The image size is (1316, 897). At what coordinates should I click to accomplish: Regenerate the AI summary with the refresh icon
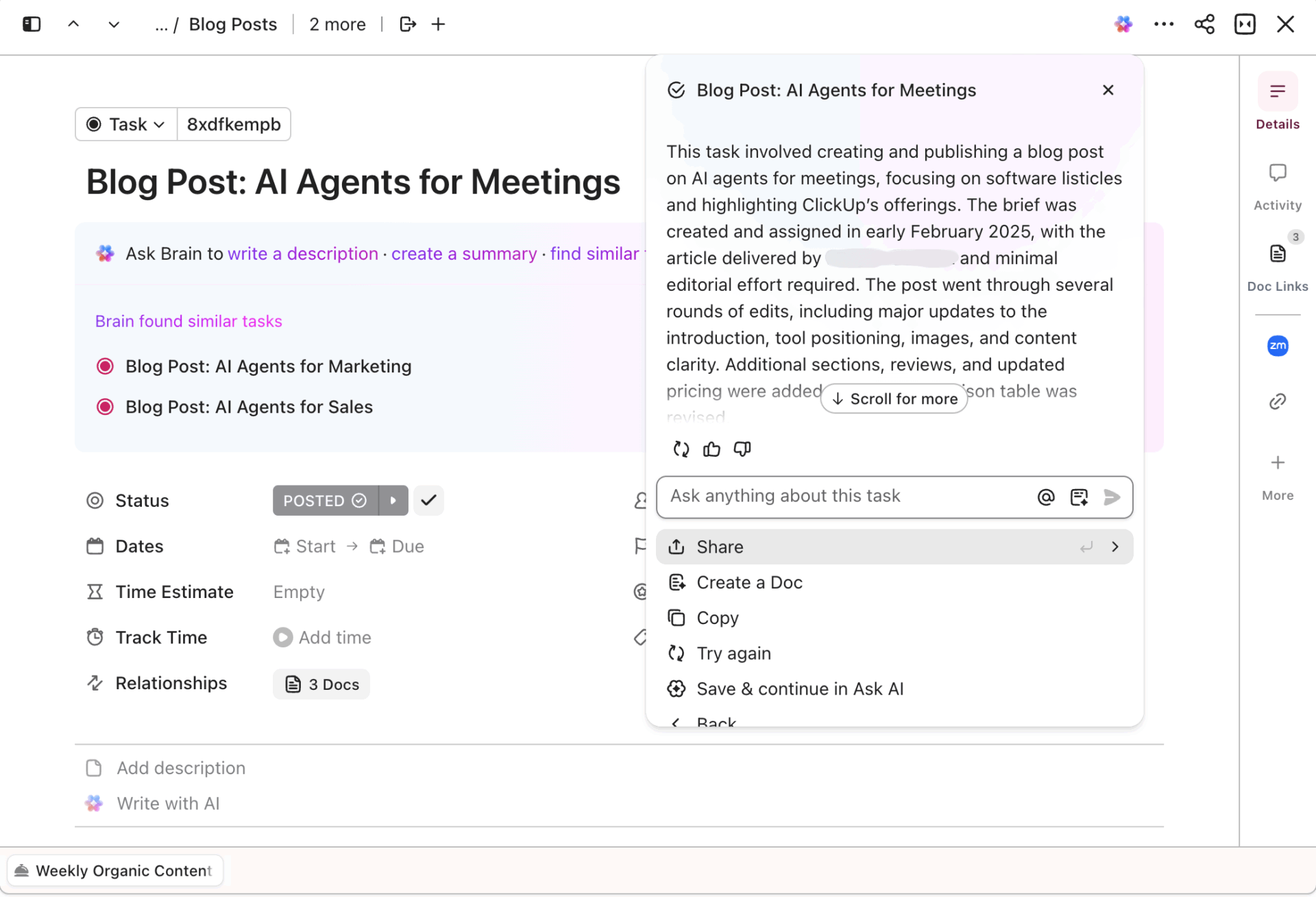click(681, 449)
